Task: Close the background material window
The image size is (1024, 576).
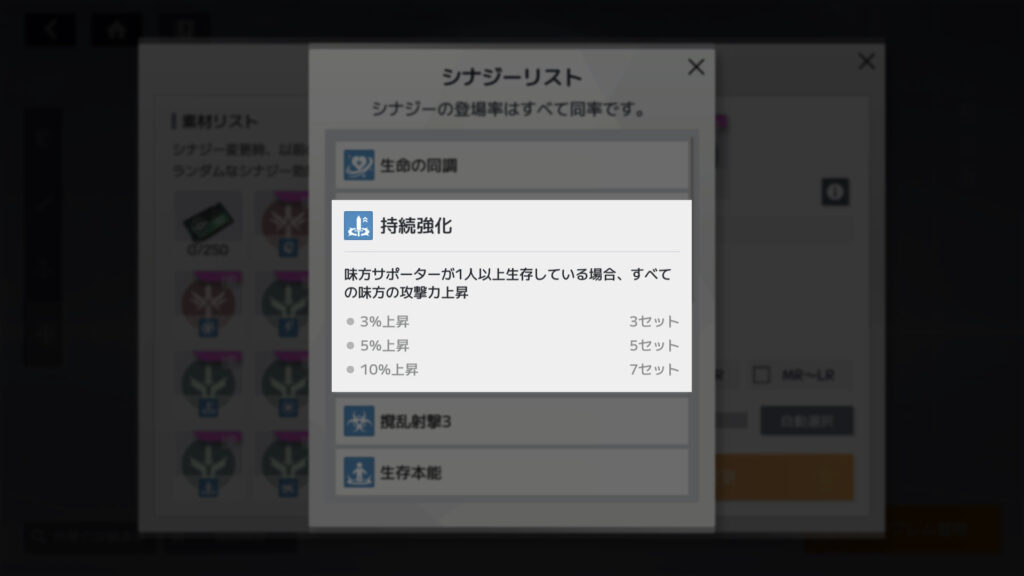Action: (x=866, y=61)
